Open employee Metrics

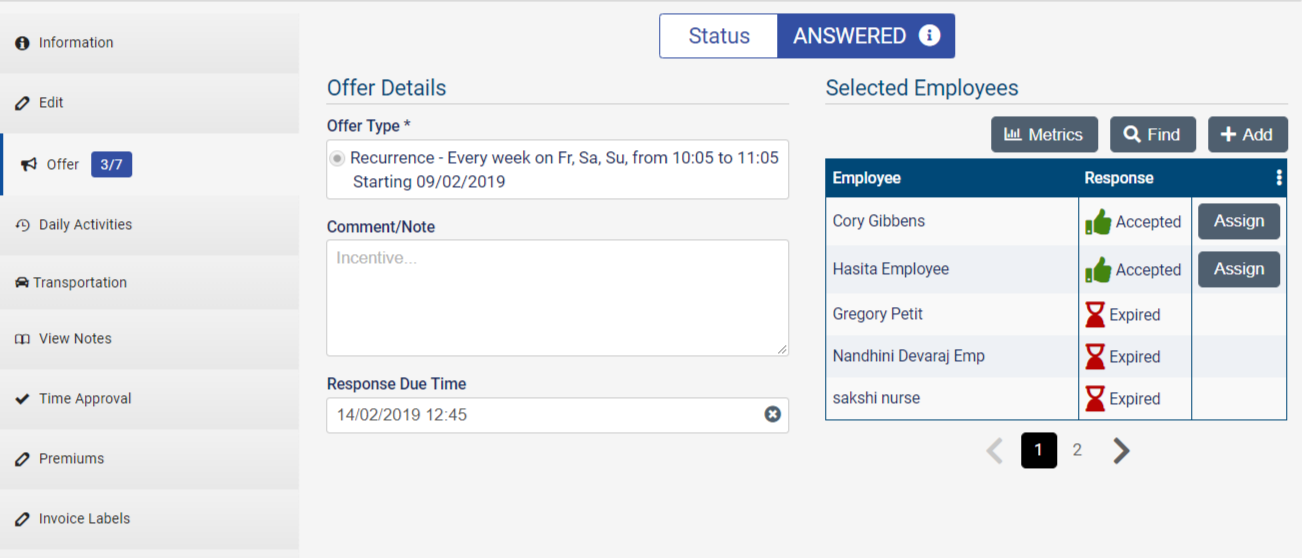[1044, 135]
